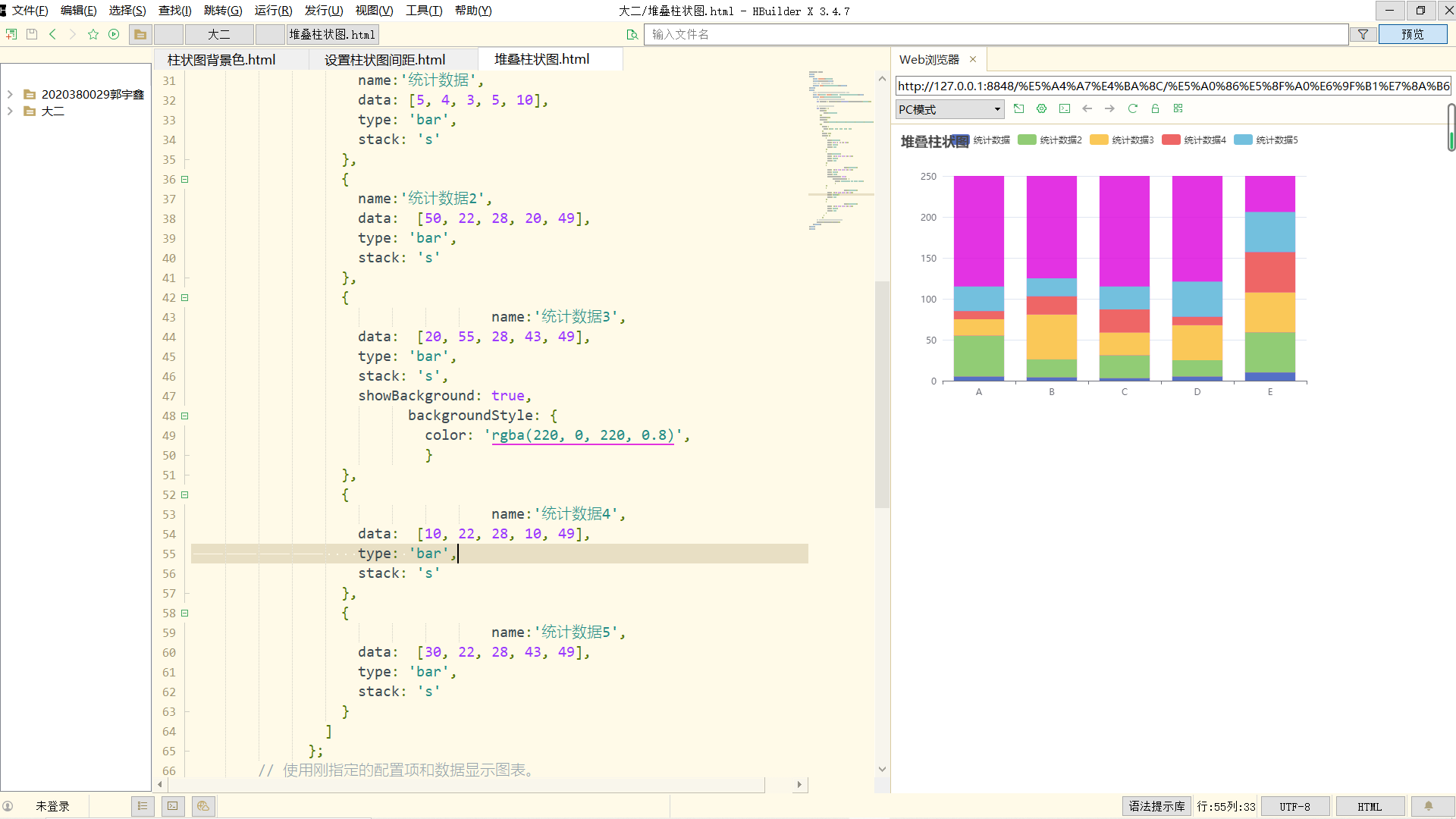Click the yellow bar segment in column E
This screenshot has height=819, width=1456.
coord(1269,312)
